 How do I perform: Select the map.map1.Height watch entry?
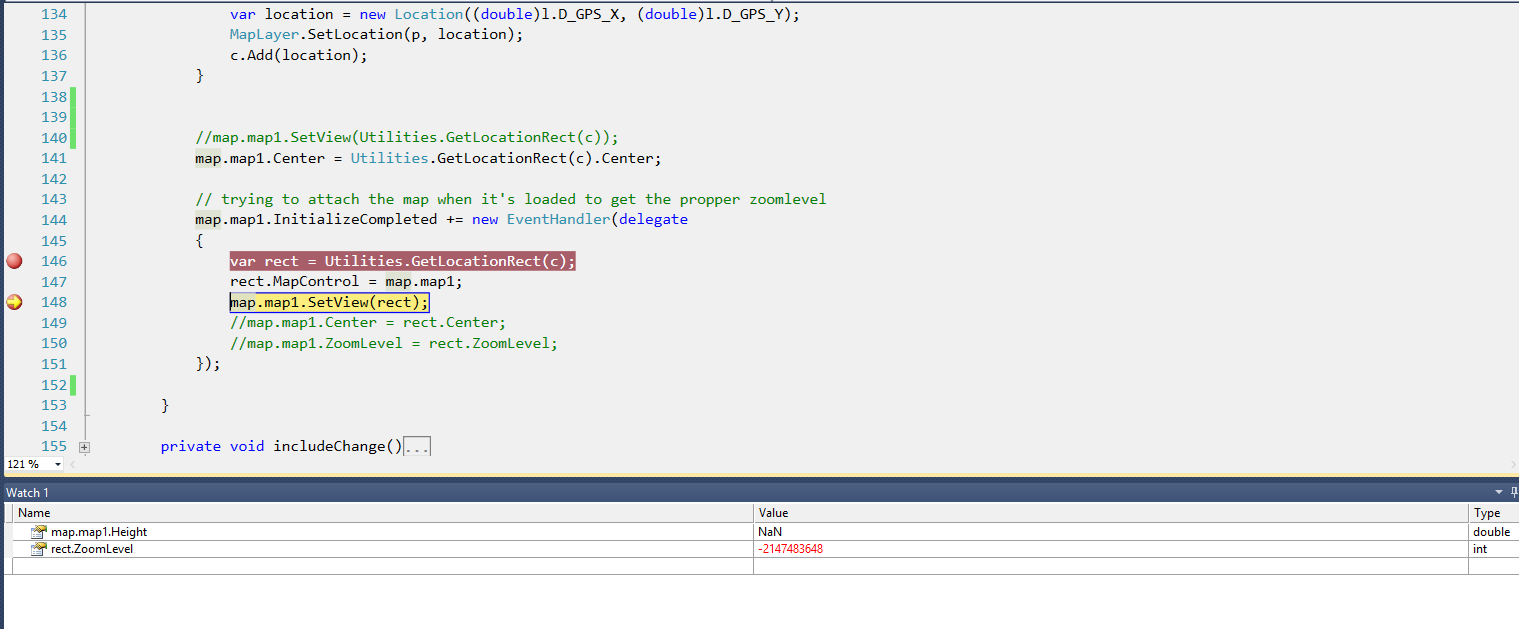coord(99,532)
